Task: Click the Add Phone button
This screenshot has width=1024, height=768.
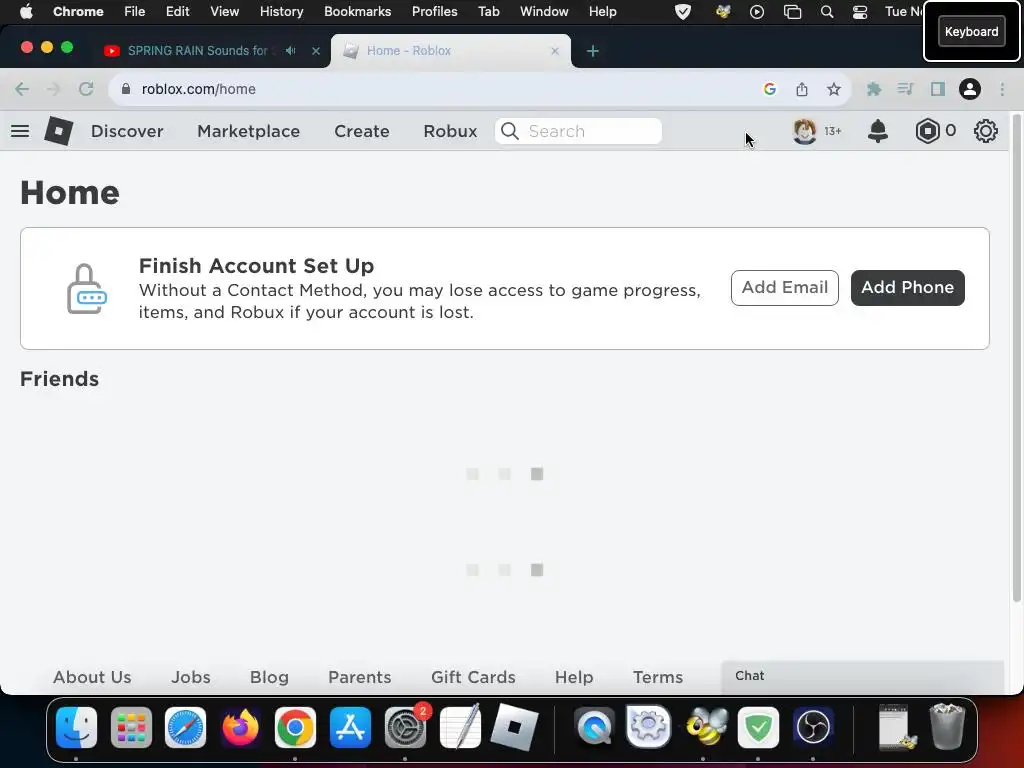Action: click(908, 288)
